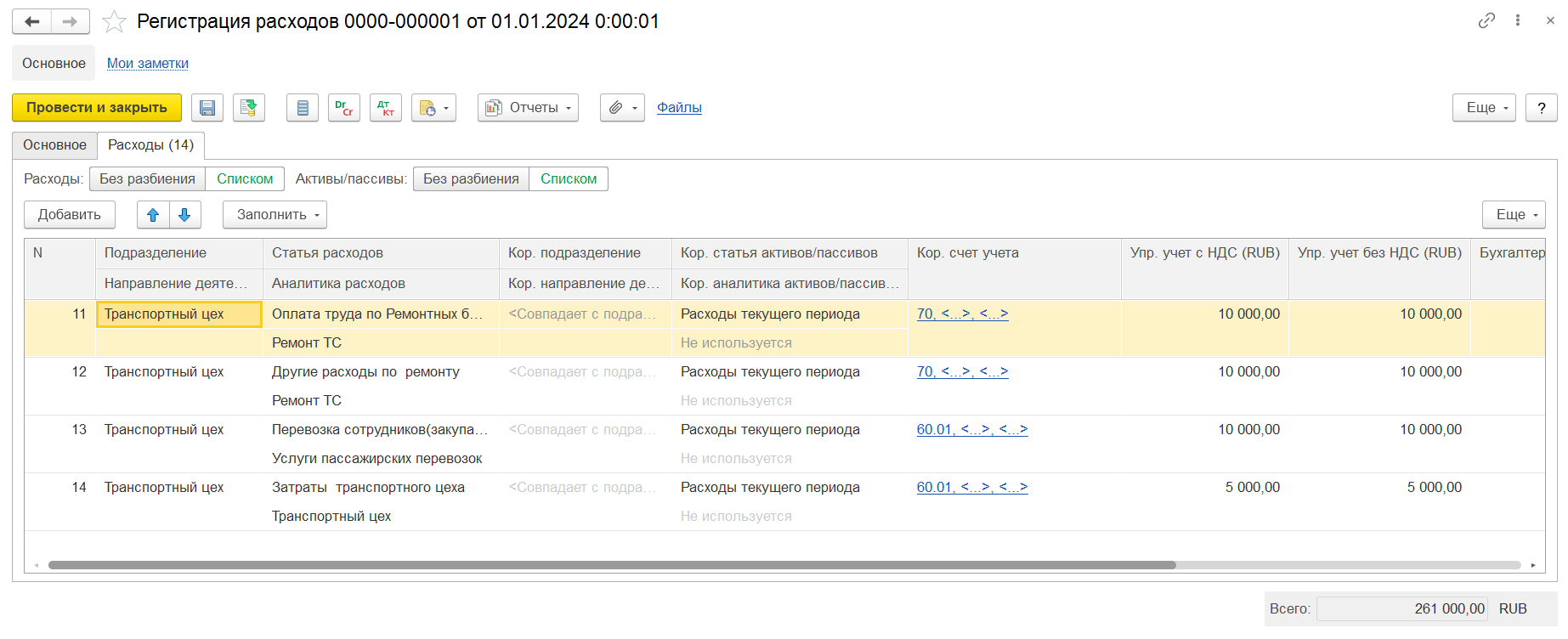Go forward with the right arrow button

coord(71,21)
